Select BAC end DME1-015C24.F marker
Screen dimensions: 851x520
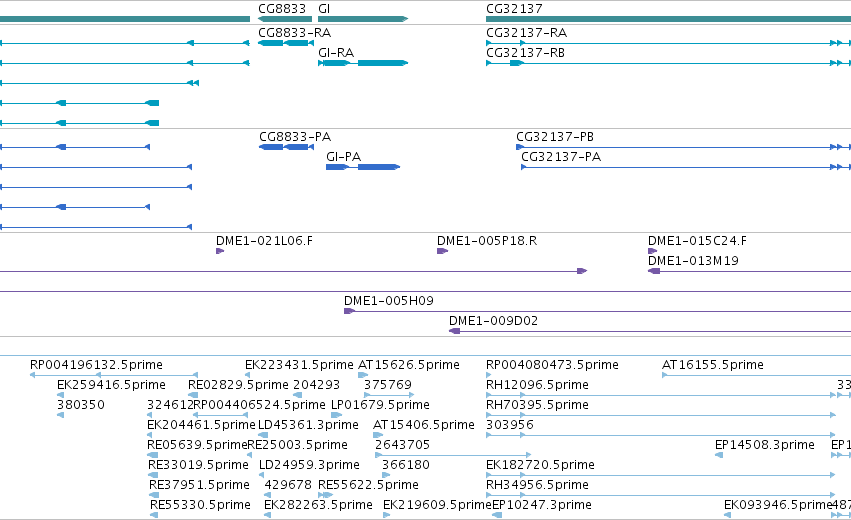(652, 251)
